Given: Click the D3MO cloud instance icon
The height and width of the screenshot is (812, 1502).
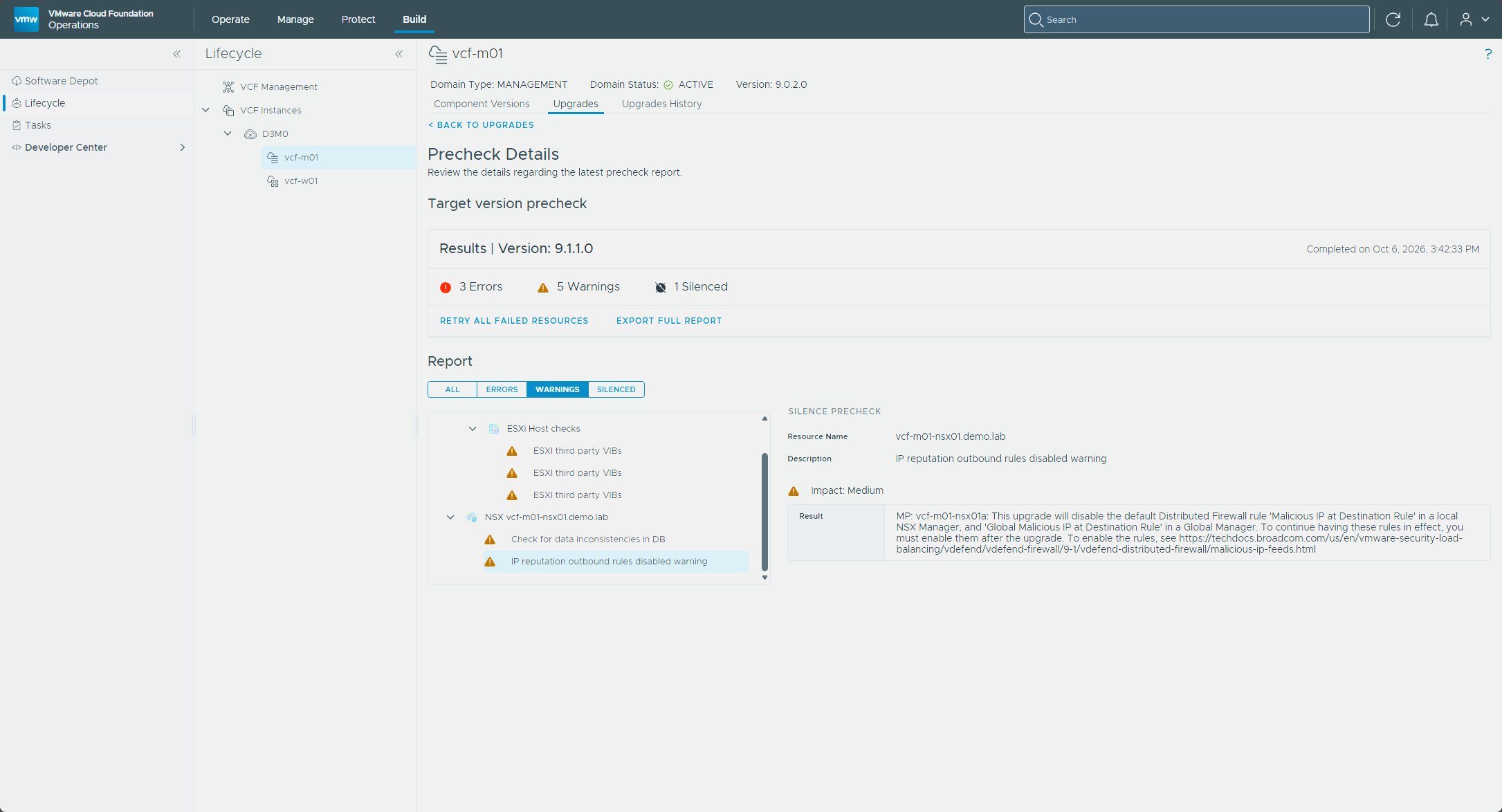Looking at the screenshot, I should click(x=250, y=134).
